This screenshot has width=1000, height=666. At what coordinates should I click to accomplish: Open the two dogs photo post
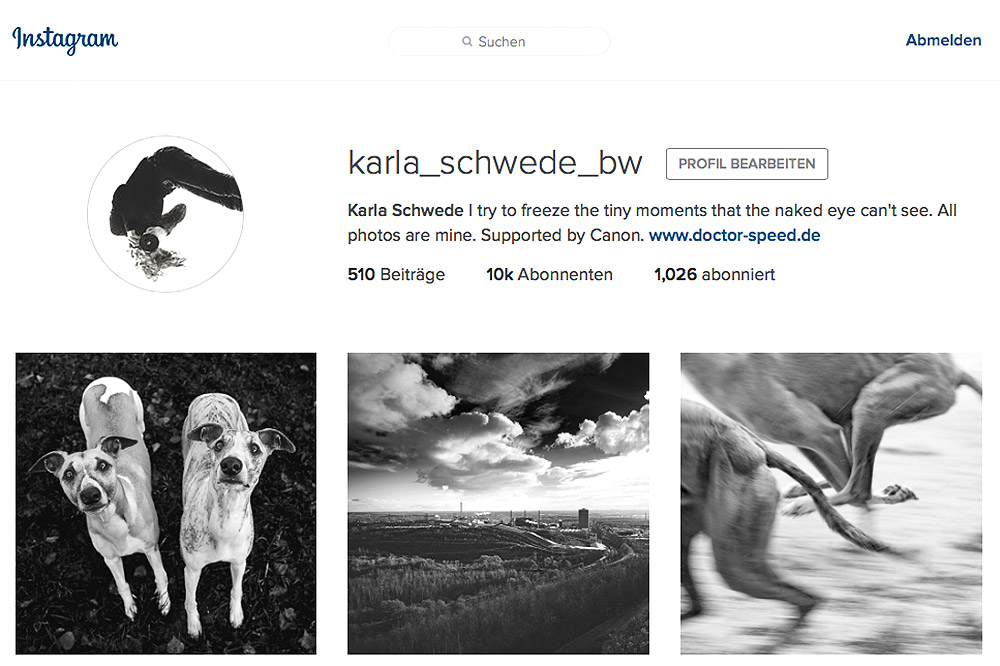[x=166, y=503]
